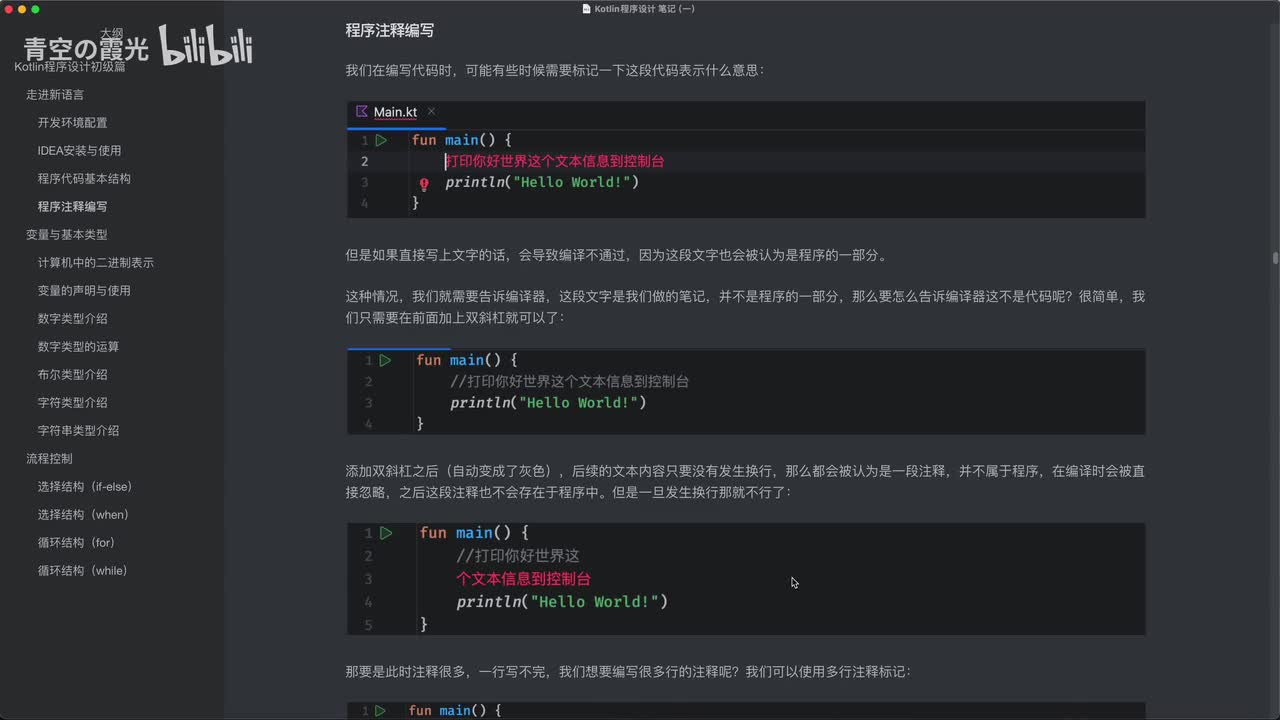Open 程序代码基本结构 in the sidebar
This screenshot has height=720, width=1280.
tap(84, 179)
